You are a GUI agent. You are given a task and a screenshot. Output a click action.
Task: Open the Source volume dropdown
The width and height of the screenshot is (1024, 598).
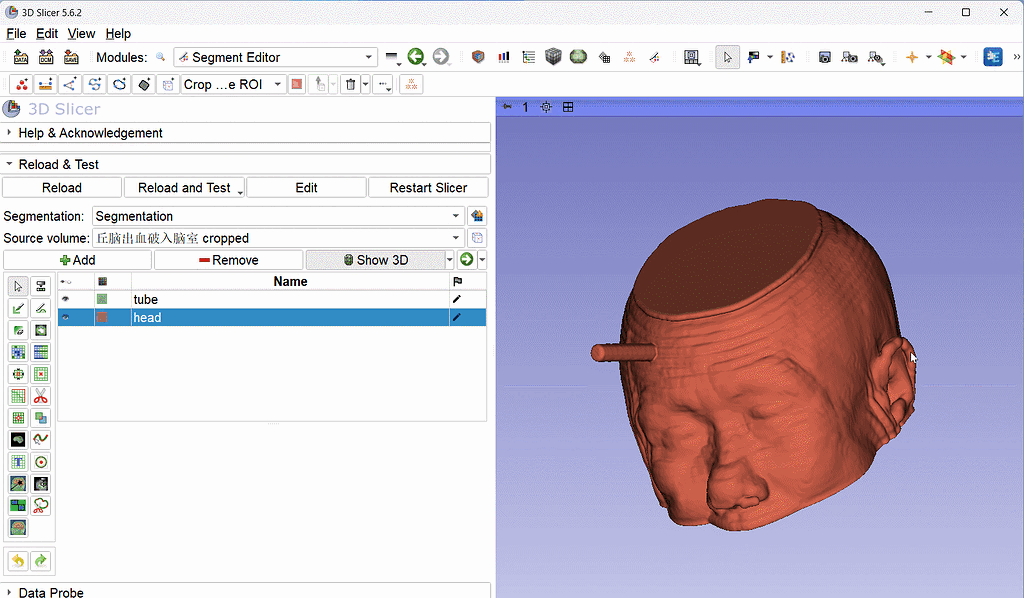click(278, 238)
